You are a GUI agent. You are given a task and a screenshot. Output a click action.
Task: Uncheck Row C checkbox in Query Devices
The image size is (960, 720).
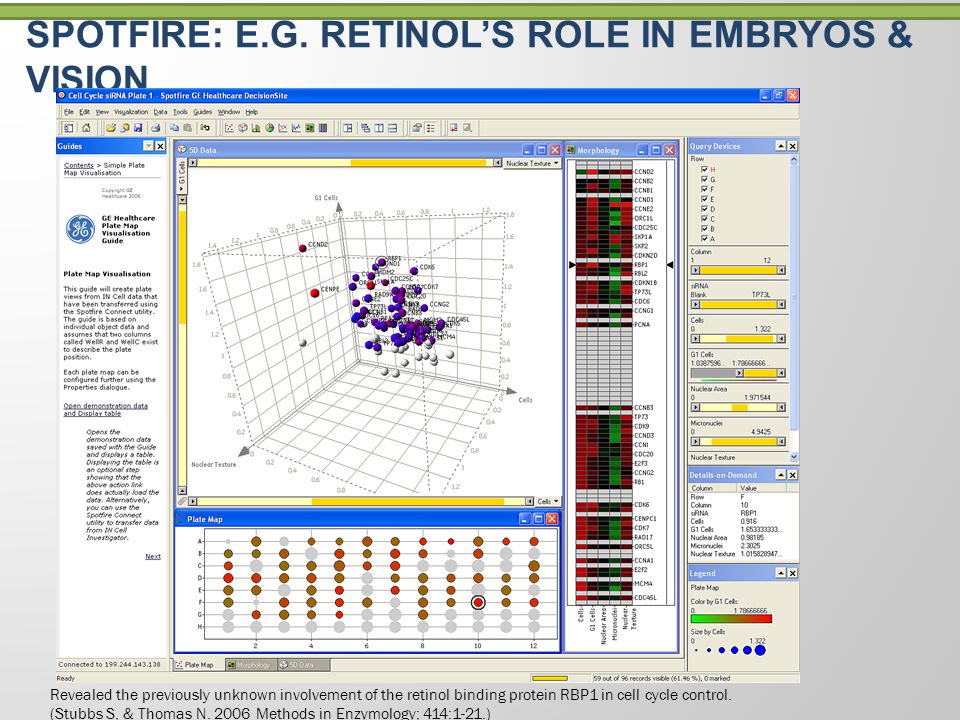tap(704, 219)
